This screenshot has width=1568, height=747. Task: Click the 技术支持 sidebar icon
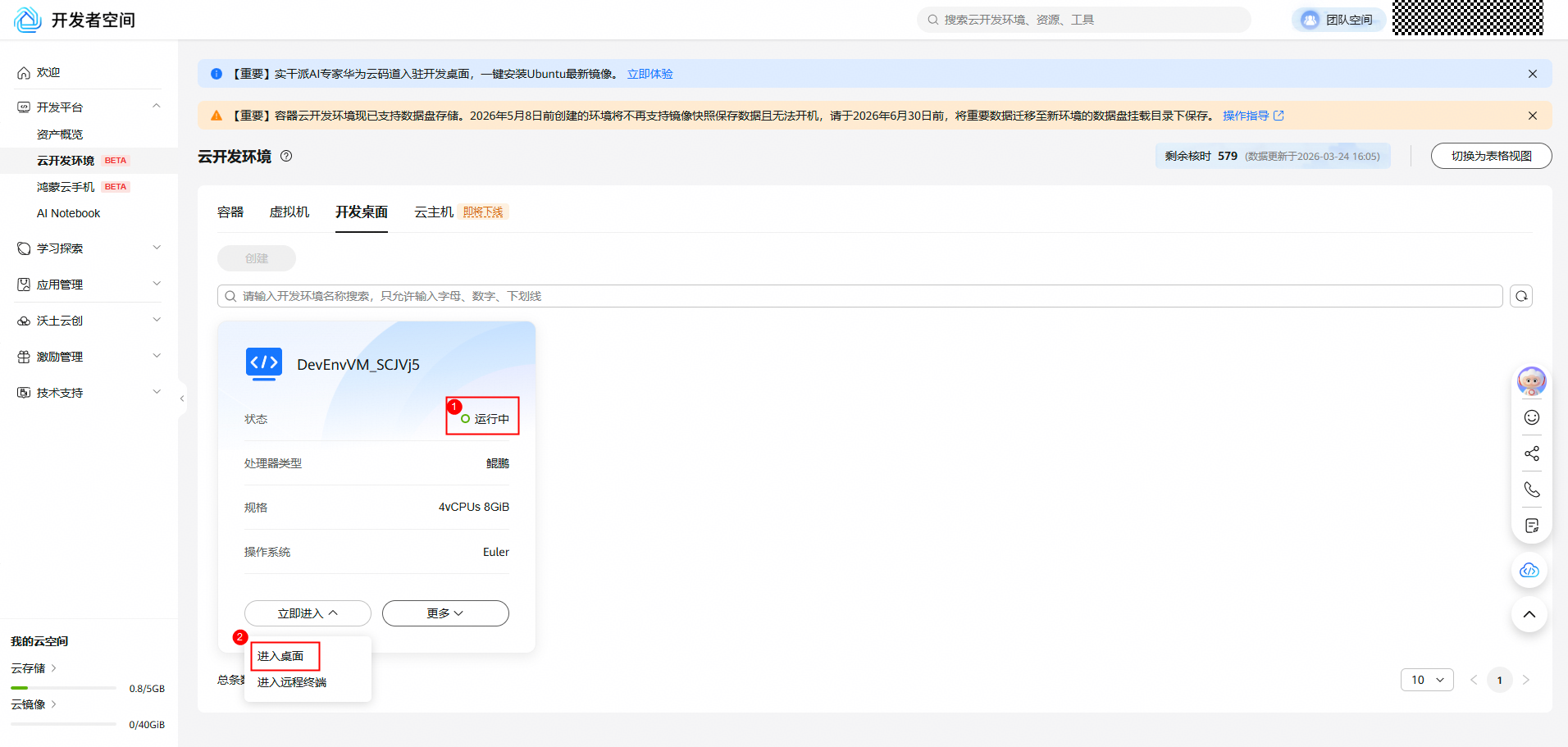(24, 393)
